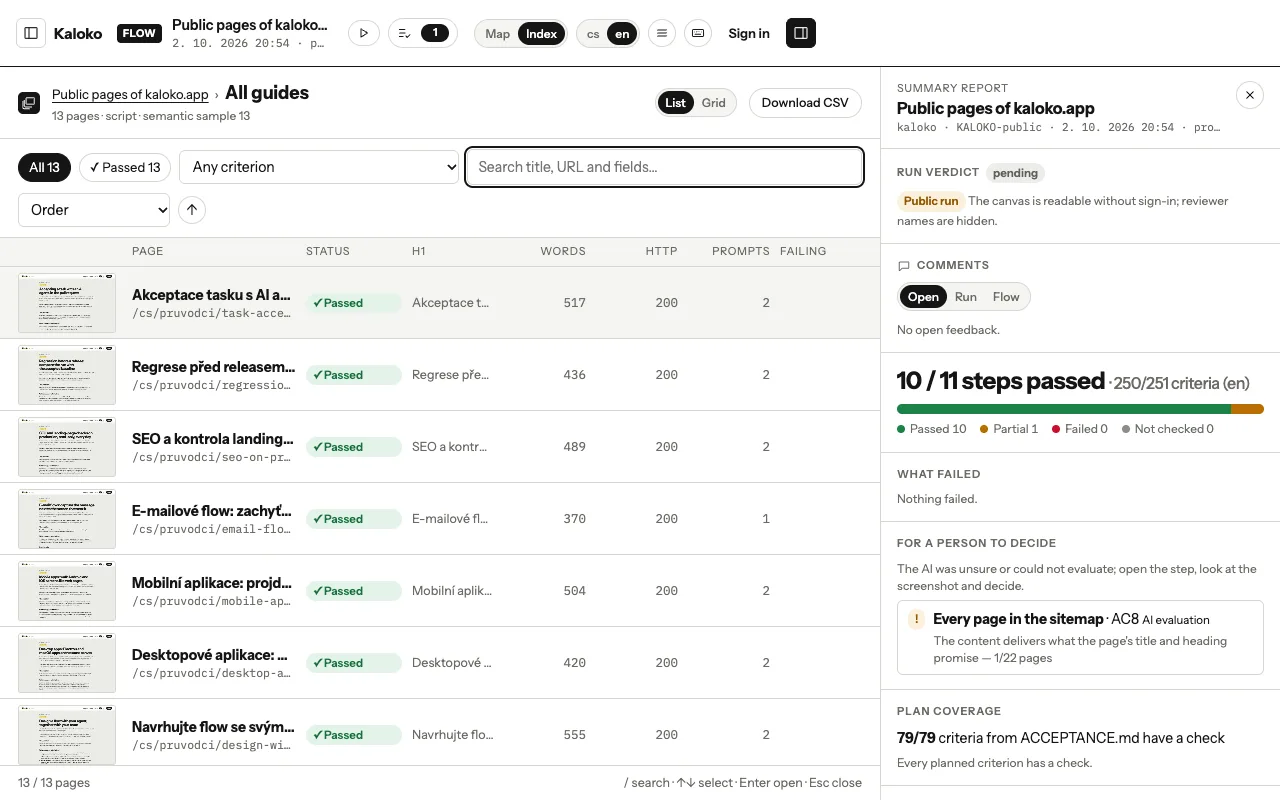Open Public pages of kaloko.app breadcrumb link
Image resolution: width=1280 pixels, height=800 pixels.
(x=130, y=94)
